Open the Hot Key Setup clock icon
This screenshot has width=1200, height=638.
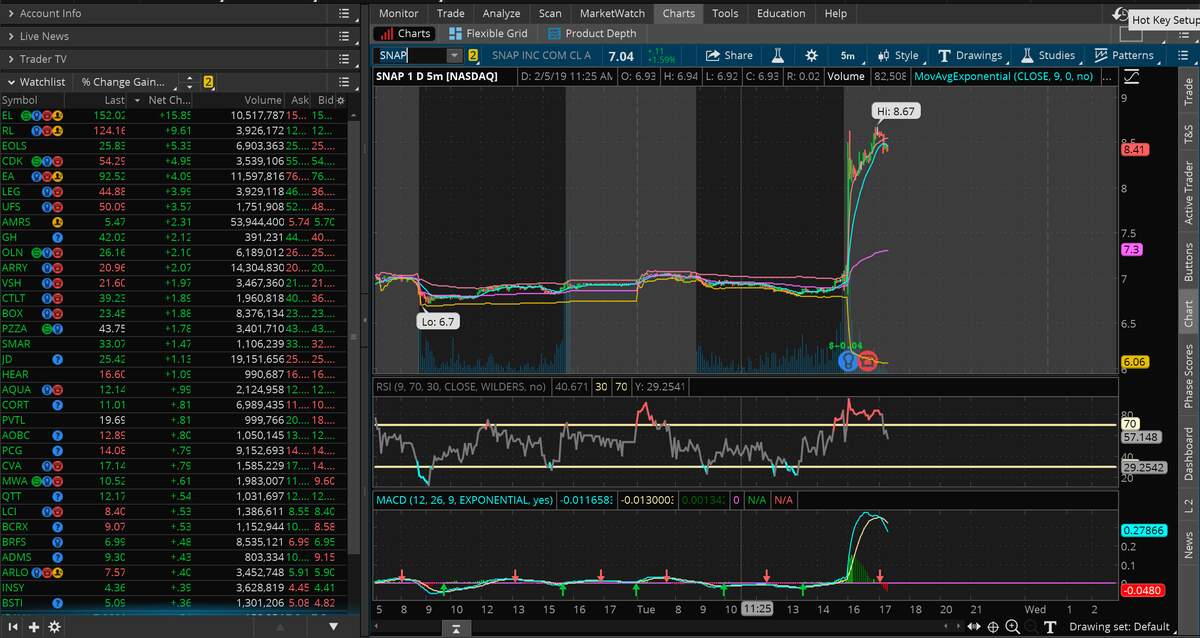point(1121,15)
